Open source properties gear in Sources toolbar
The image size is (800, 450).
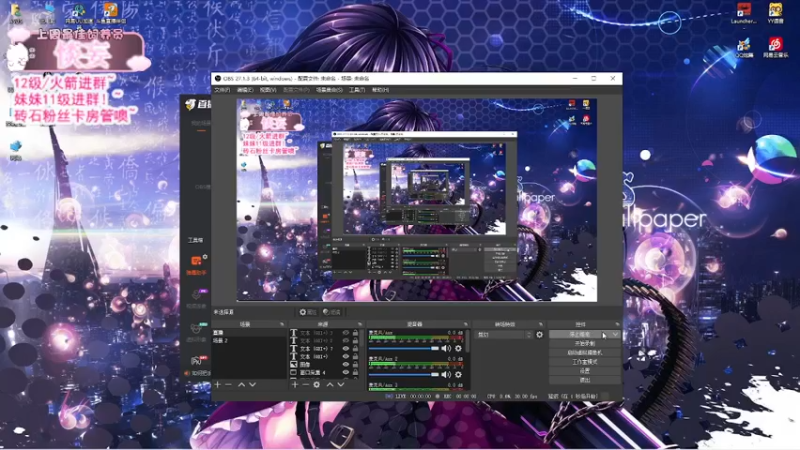coord(317,384)
